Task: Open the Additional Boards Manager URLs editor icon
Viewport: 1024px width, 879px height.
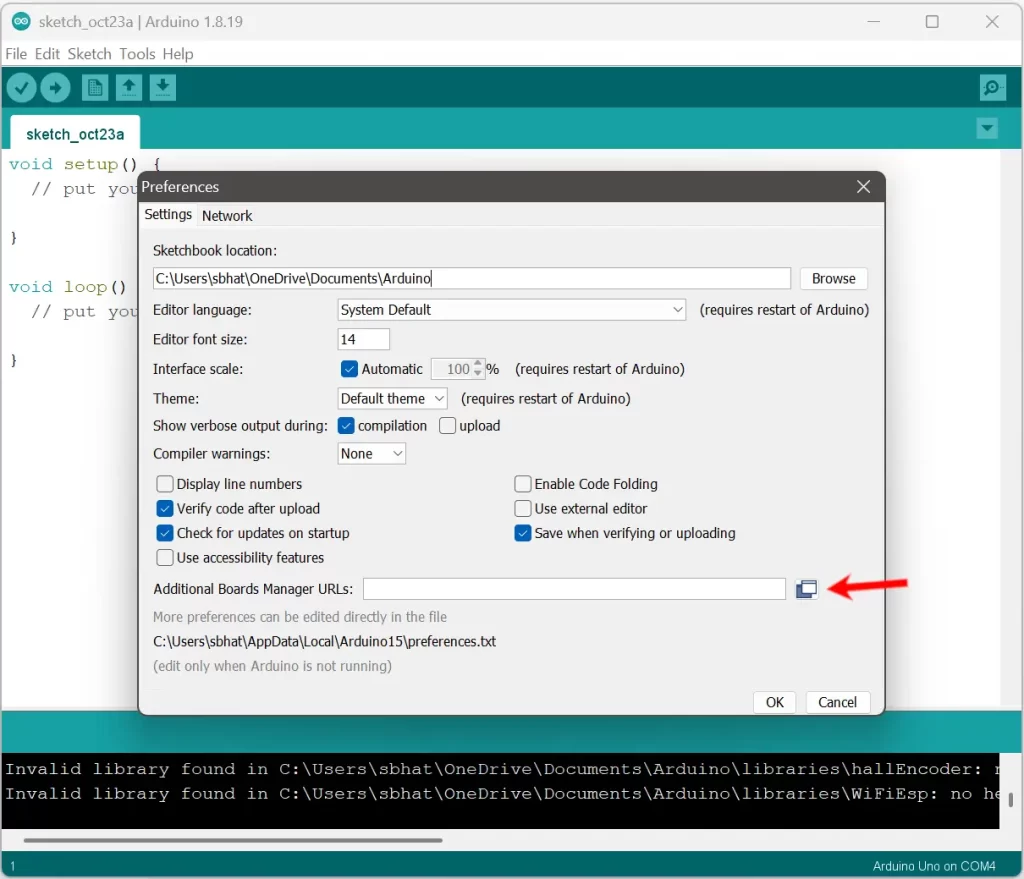Action: (x=806, y=590)
